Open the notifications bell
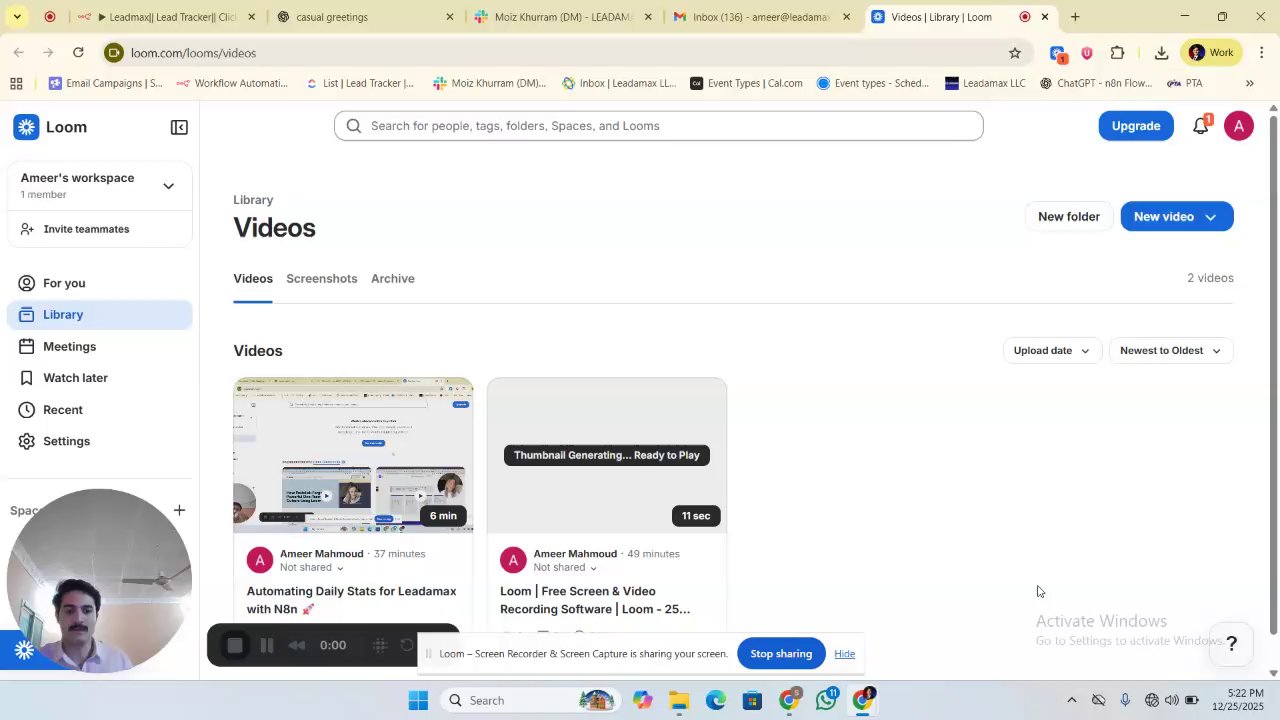 1200,126
